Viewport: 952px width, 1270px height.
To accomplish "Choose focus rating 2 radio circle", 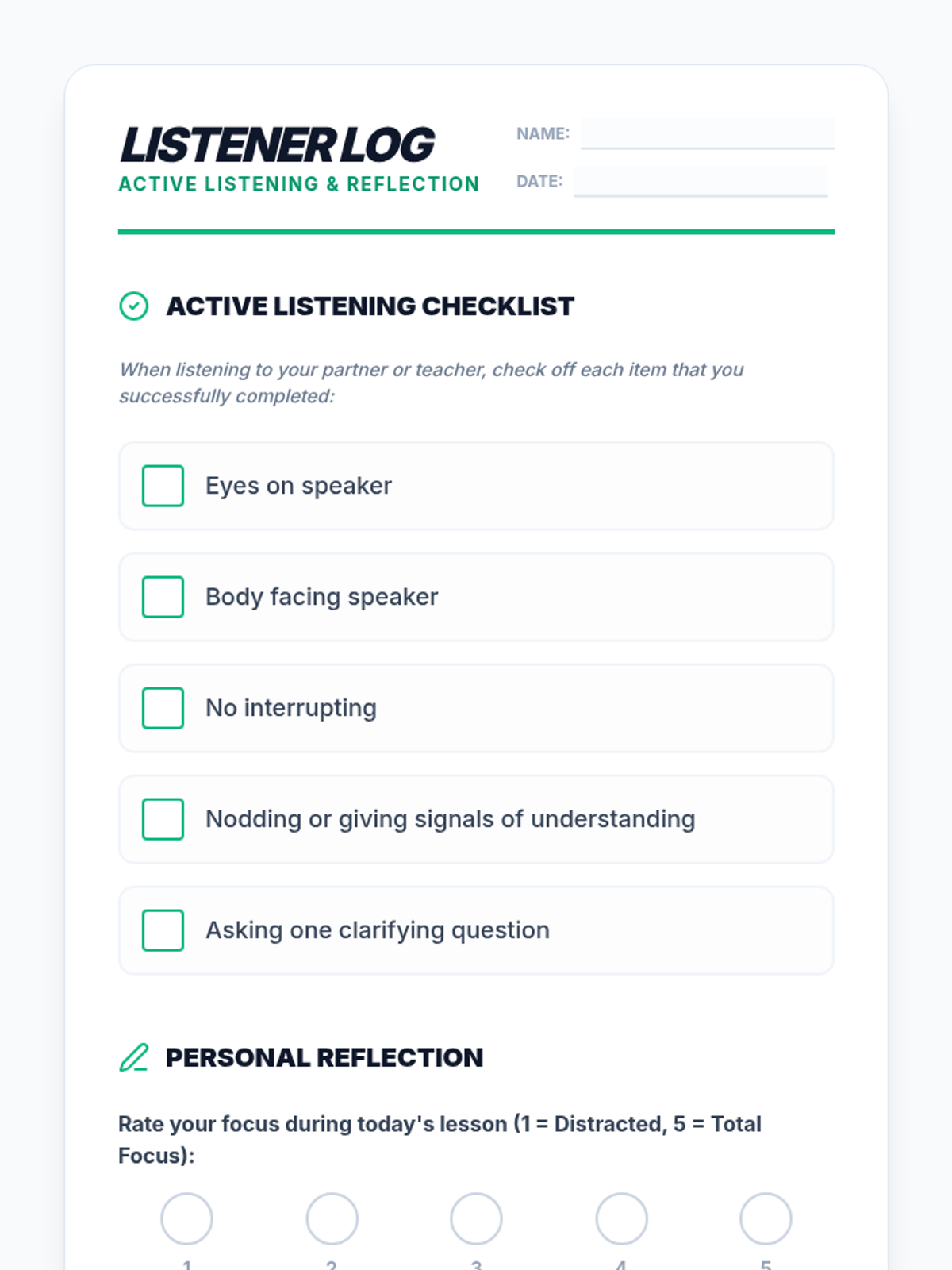I will coord(332,1218).
